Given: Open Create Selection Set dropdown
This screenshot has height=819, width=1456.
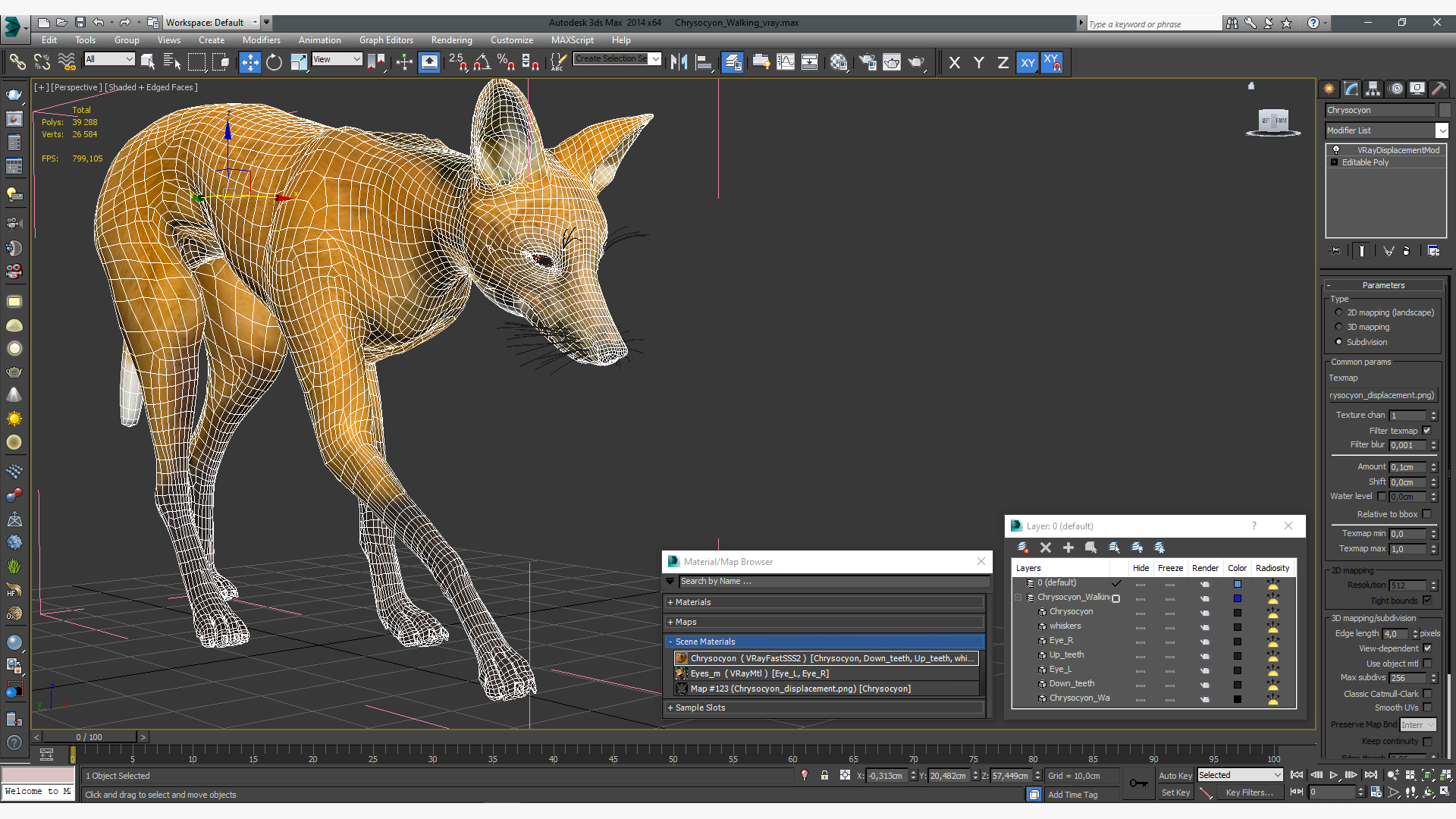Looking at the screenshot, I should point(656,58).
